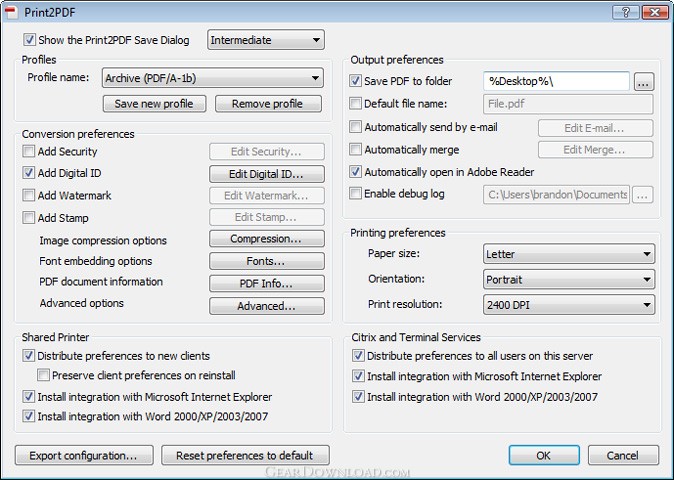Enable debug log checkbox
Image resolution: width=674 pixels, height=480 pixels.
355,193
